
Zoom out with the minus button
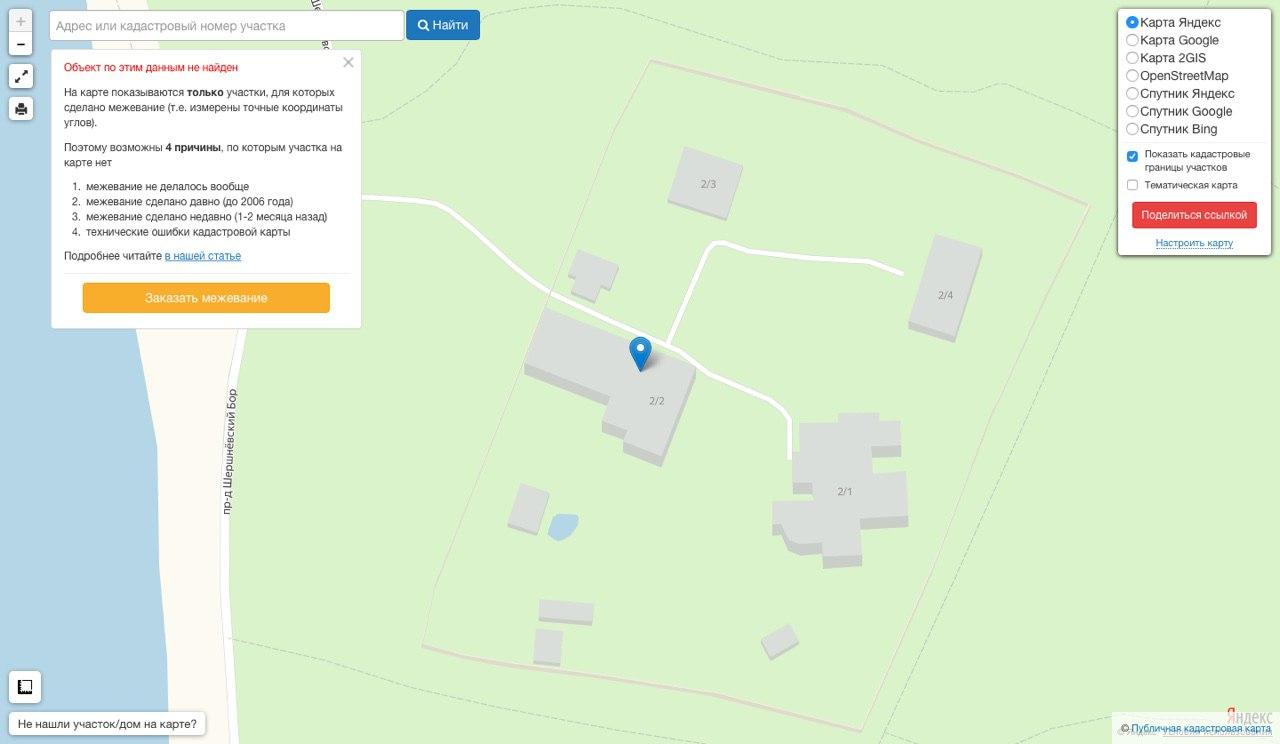tap(21, 44)
